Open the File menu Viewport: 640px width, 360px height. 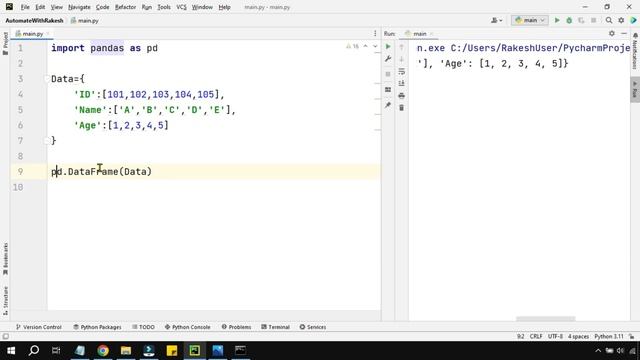click(25, 7)
